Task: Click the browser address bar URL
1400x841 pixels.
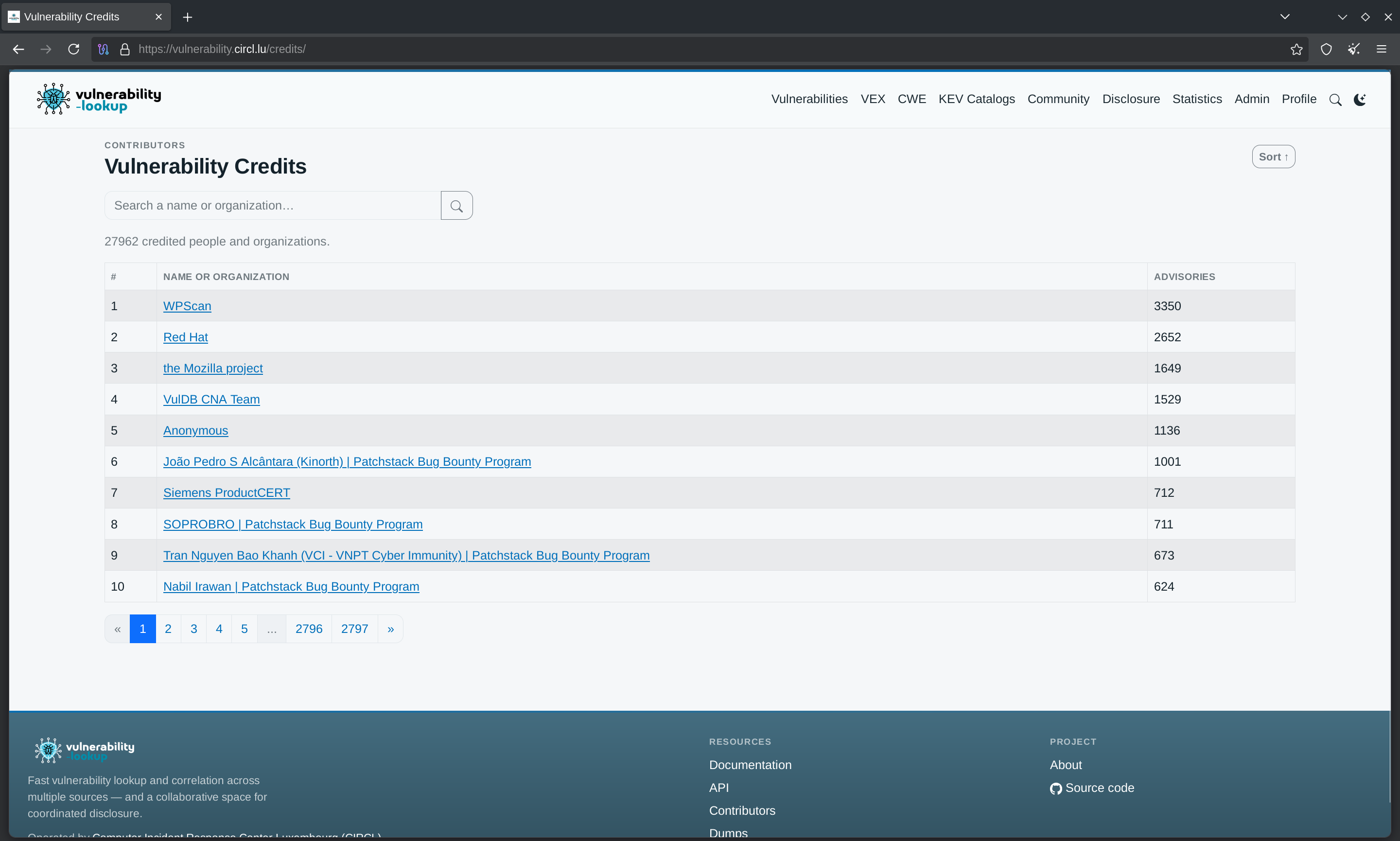Action: (x=222, y=49)
